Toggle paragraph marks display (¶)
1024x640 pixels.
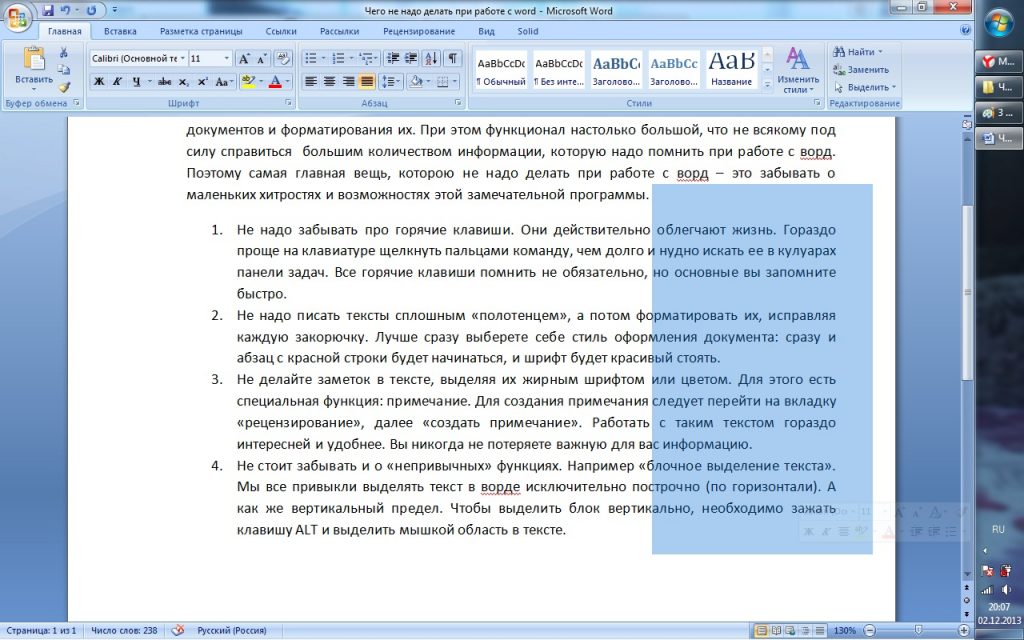(452, 59)
